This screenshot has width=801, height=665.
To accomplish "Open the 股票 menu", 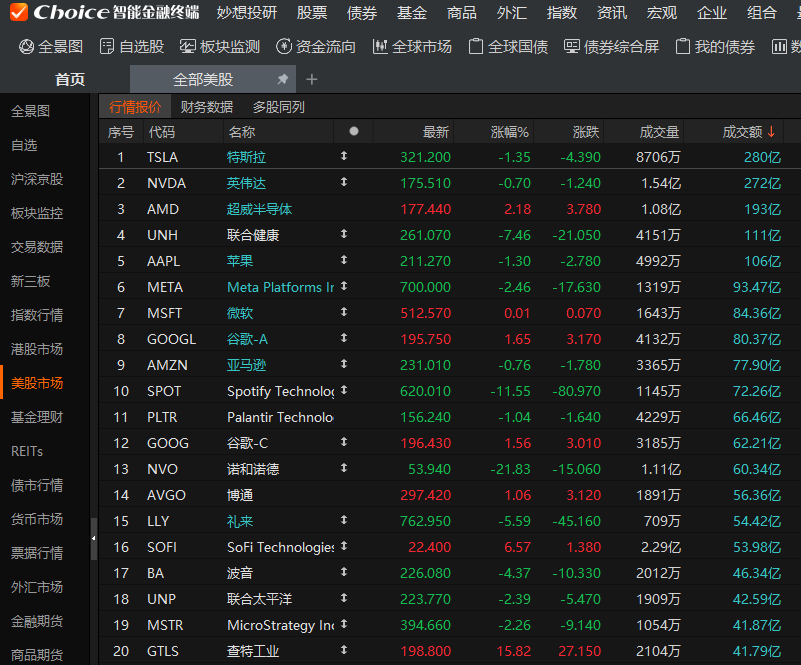I will point(312,12).
